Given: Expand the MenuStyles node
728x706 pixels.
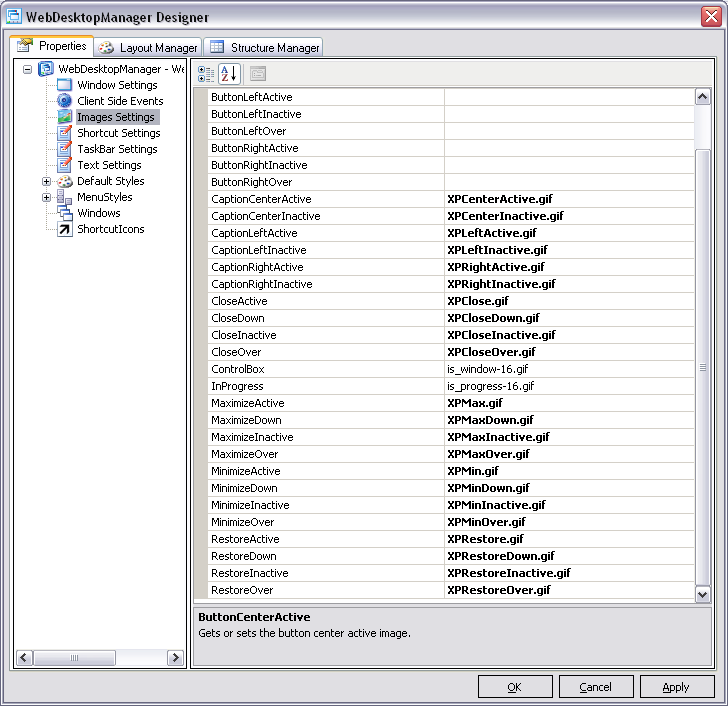Looking at the screenshot, I should coord(46,197).
